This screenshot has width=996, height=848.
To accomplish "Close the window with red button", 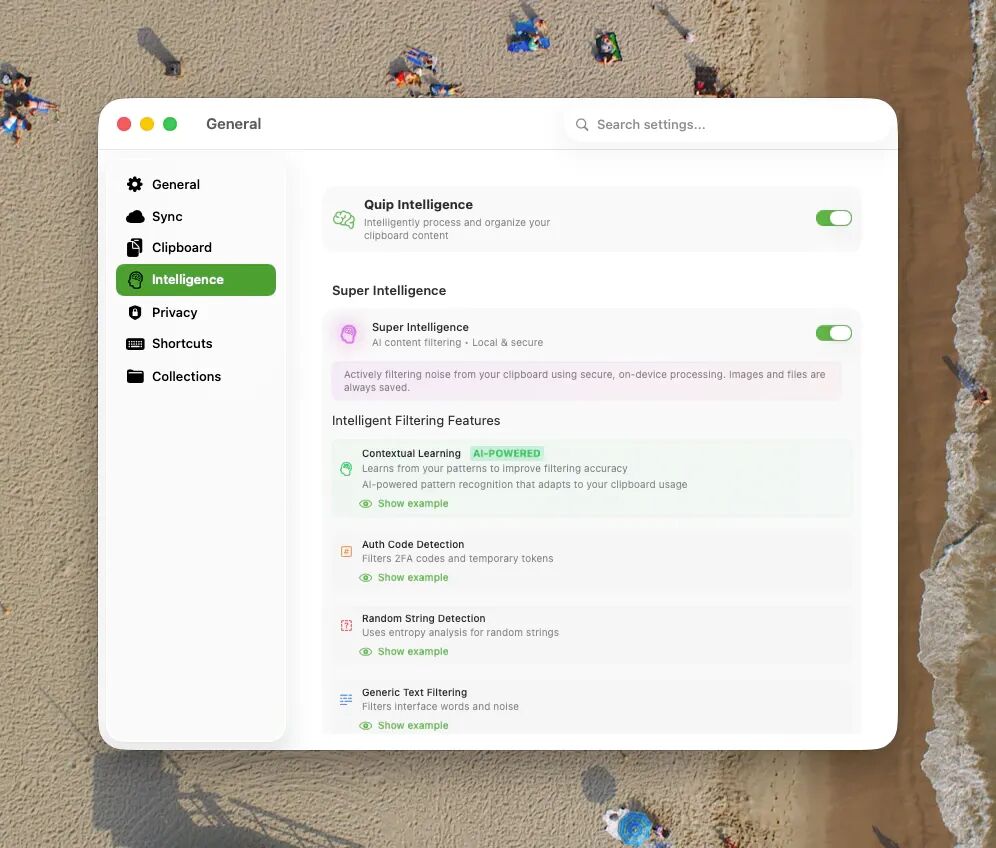I will tap(124, 124).
